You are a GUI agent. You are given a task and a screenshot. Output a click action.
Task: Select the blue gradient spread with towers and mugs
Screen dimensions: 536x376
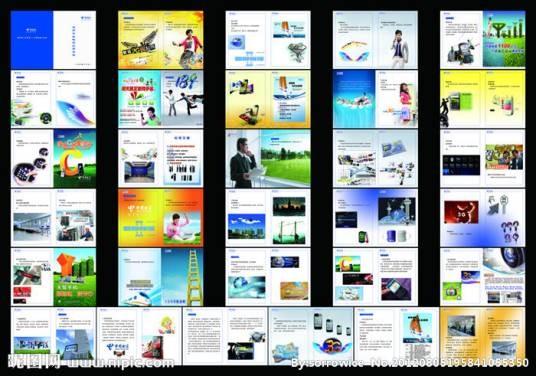(x=375, y=218)
